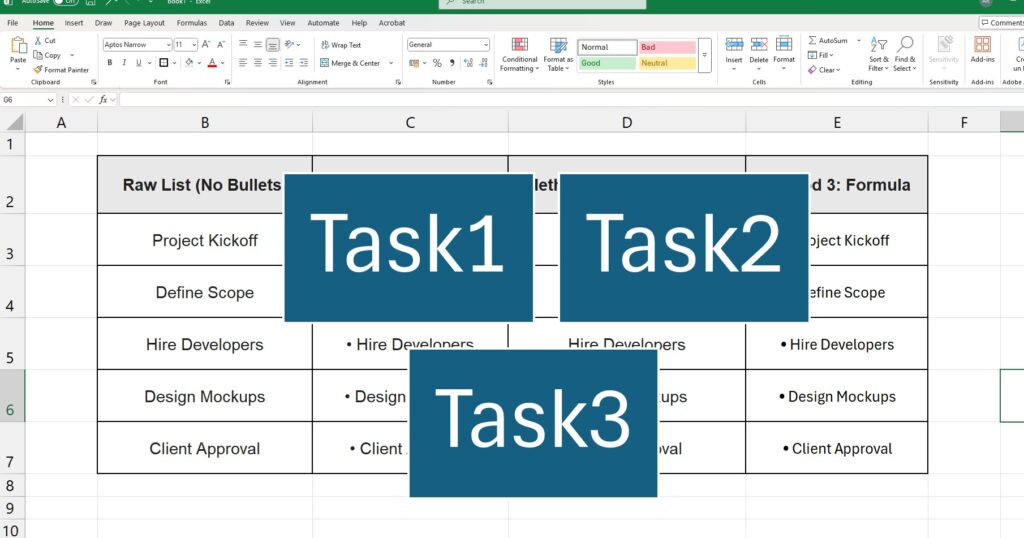The width and height of the screenshot is (1024, 538).
Task: Click the Paste clipboard icon
Action: [x=18, y=46]
